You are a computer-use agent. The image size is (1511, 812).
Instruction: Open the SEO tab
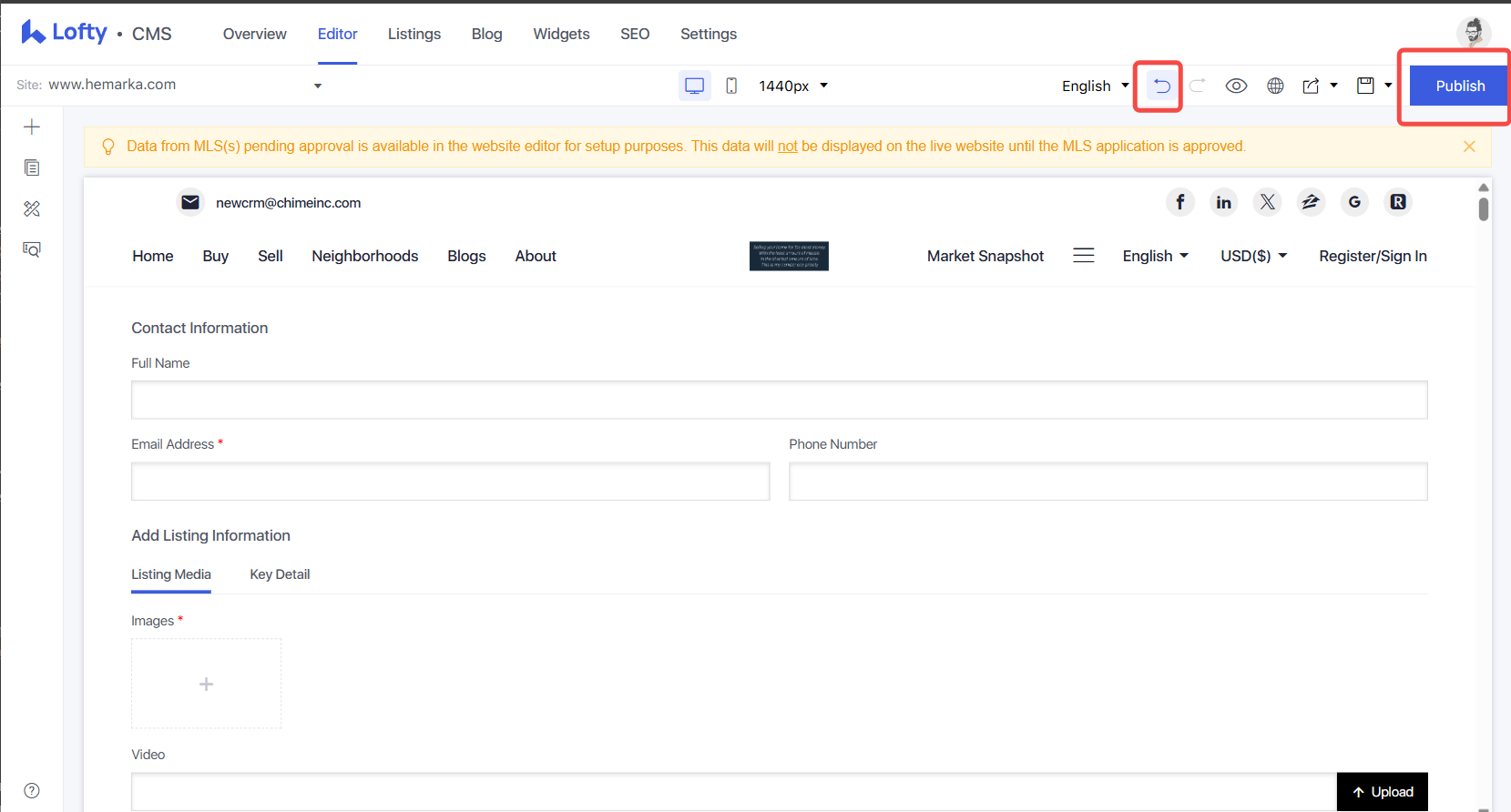[635, 34]
